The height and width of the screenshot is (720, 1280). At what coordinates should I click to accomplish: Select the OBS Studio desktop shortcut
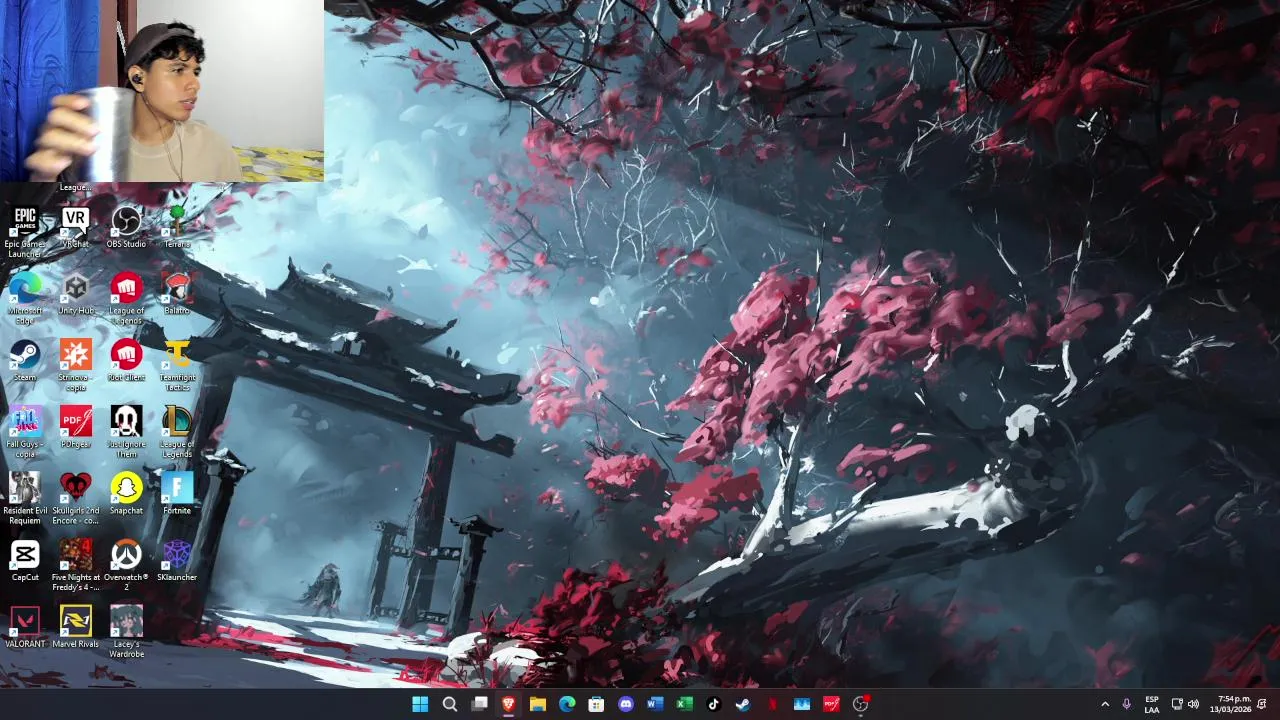pos(126,227)
